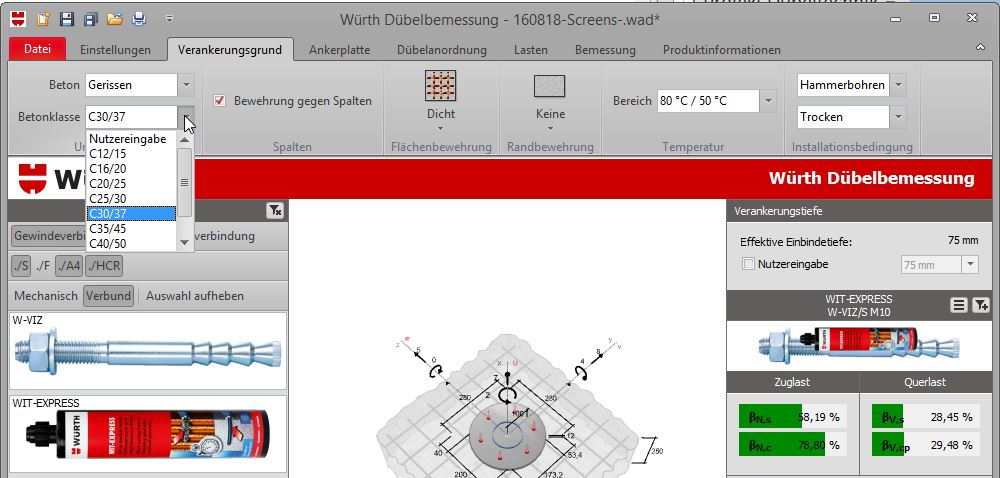Expand the Dicht Flächenbewehrung arrow

pos(441,128)
